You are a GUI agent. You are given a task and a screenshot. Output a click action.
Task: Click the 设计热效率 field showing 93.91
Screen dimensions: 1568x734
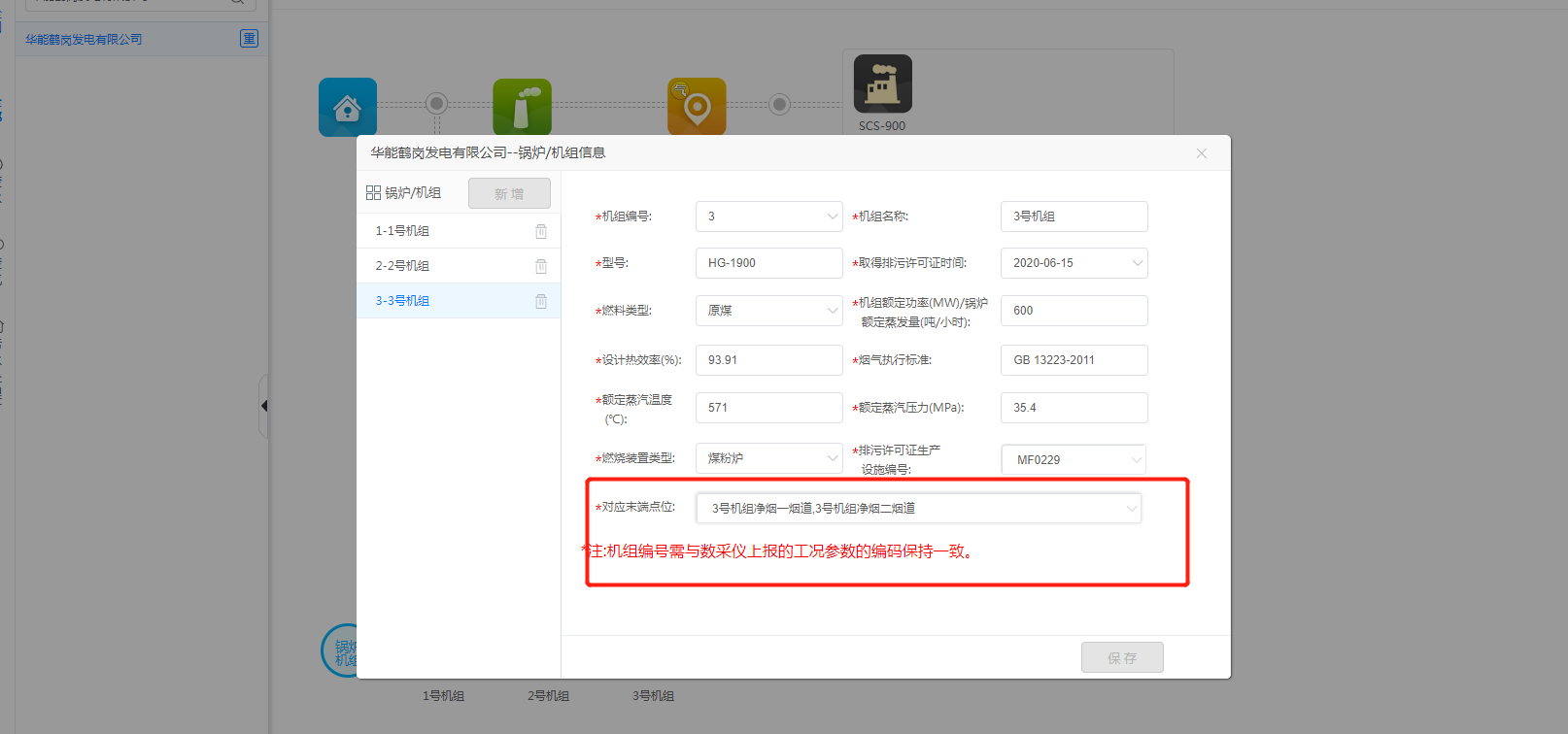click(x=769, y=360)
